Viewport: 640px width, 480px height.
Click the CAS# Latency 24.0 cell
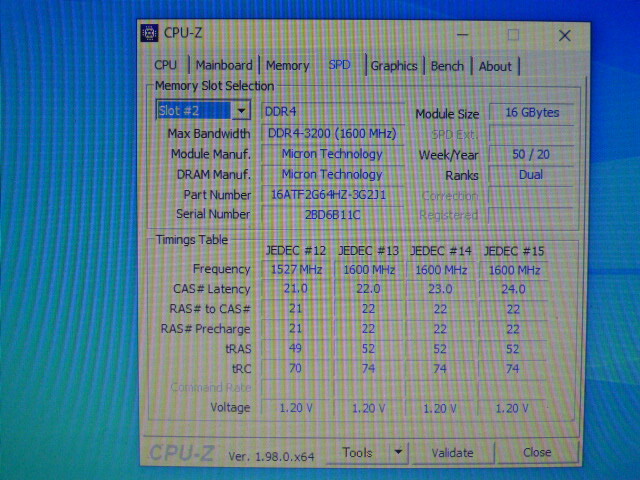513,289
